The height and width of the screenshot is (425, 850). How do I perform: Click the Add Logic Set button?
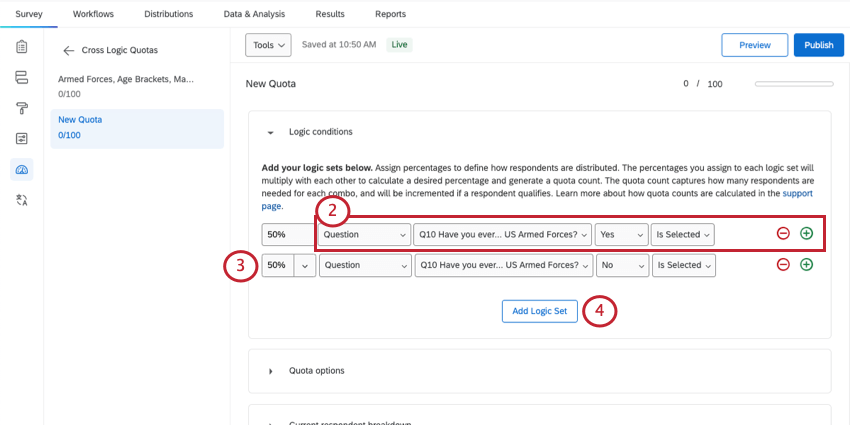tap(539, 311)
